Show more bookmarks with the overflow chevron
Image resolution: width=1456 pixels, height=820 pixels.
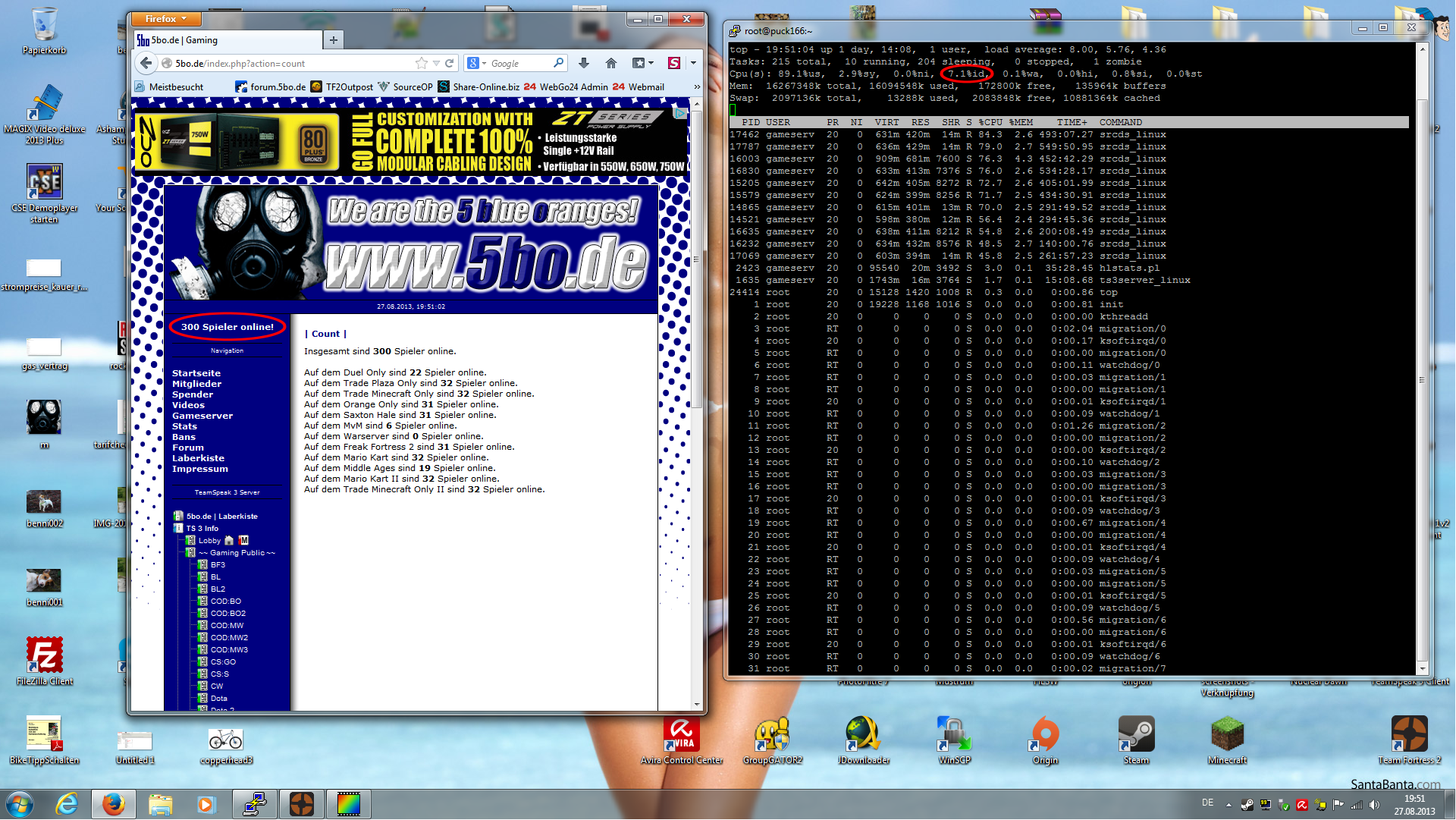697,87
